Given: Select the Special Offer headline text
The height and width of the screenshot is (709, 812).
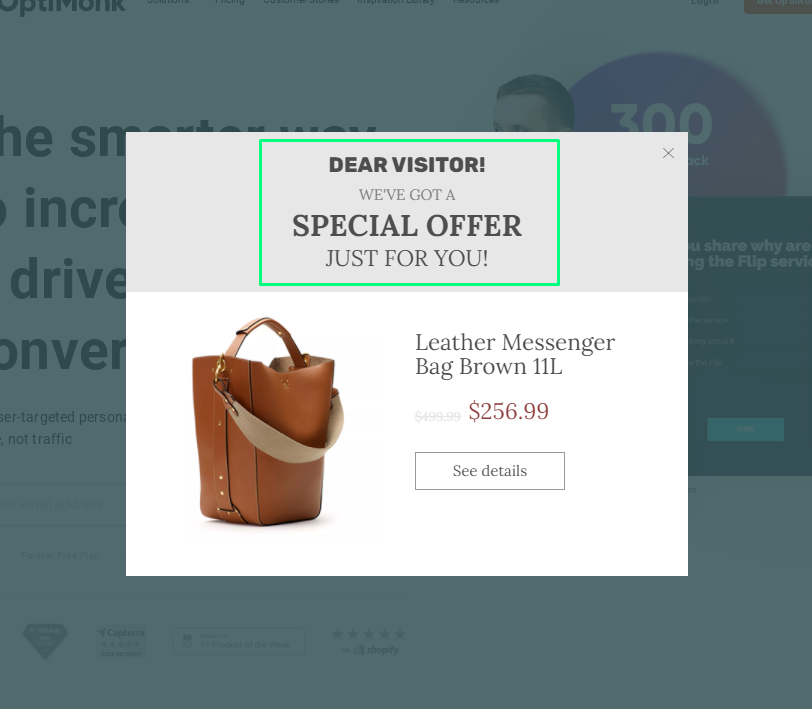Looking at the screenshot, I should point(407,226).
